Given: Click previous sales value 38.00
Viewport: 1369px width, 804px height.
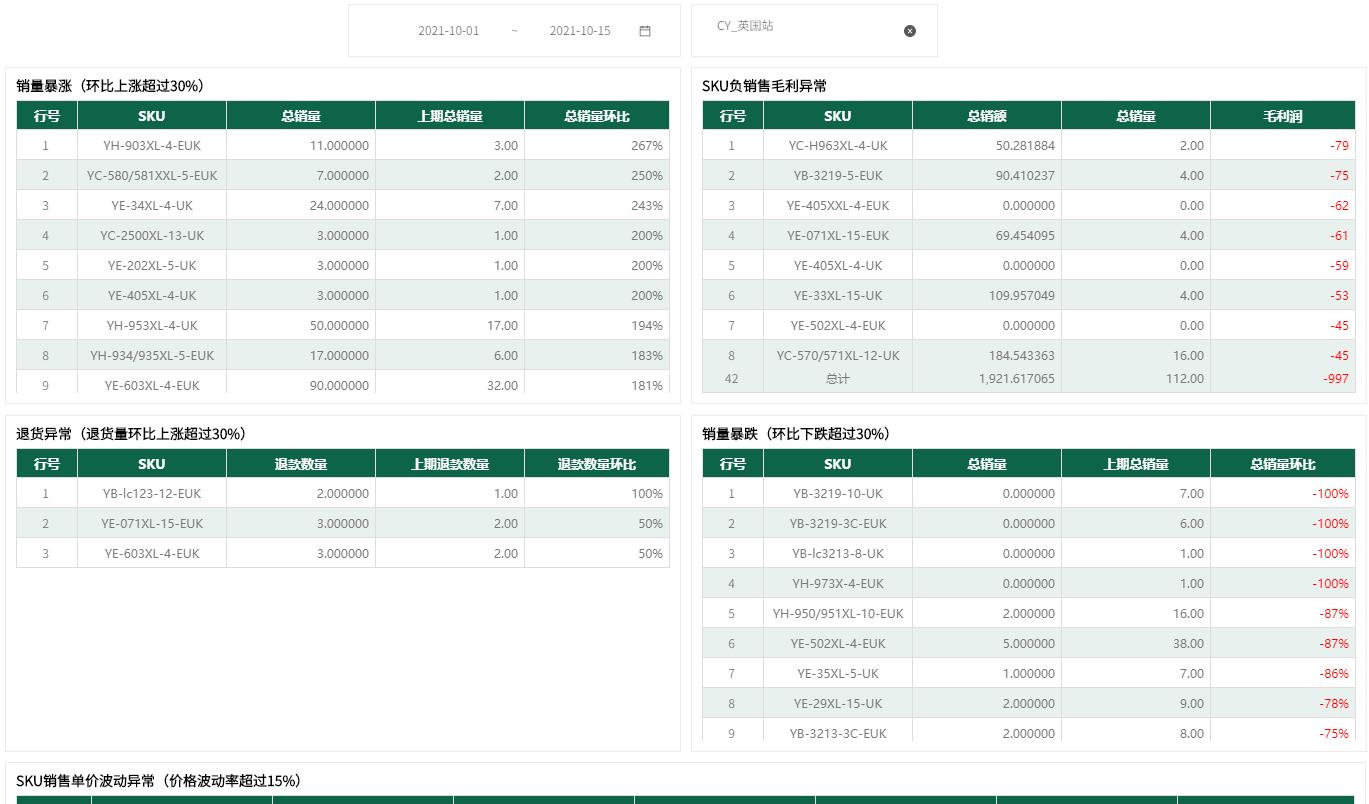Looking at the screenshot, I should pyautogui.click(x=1188, y=644).
